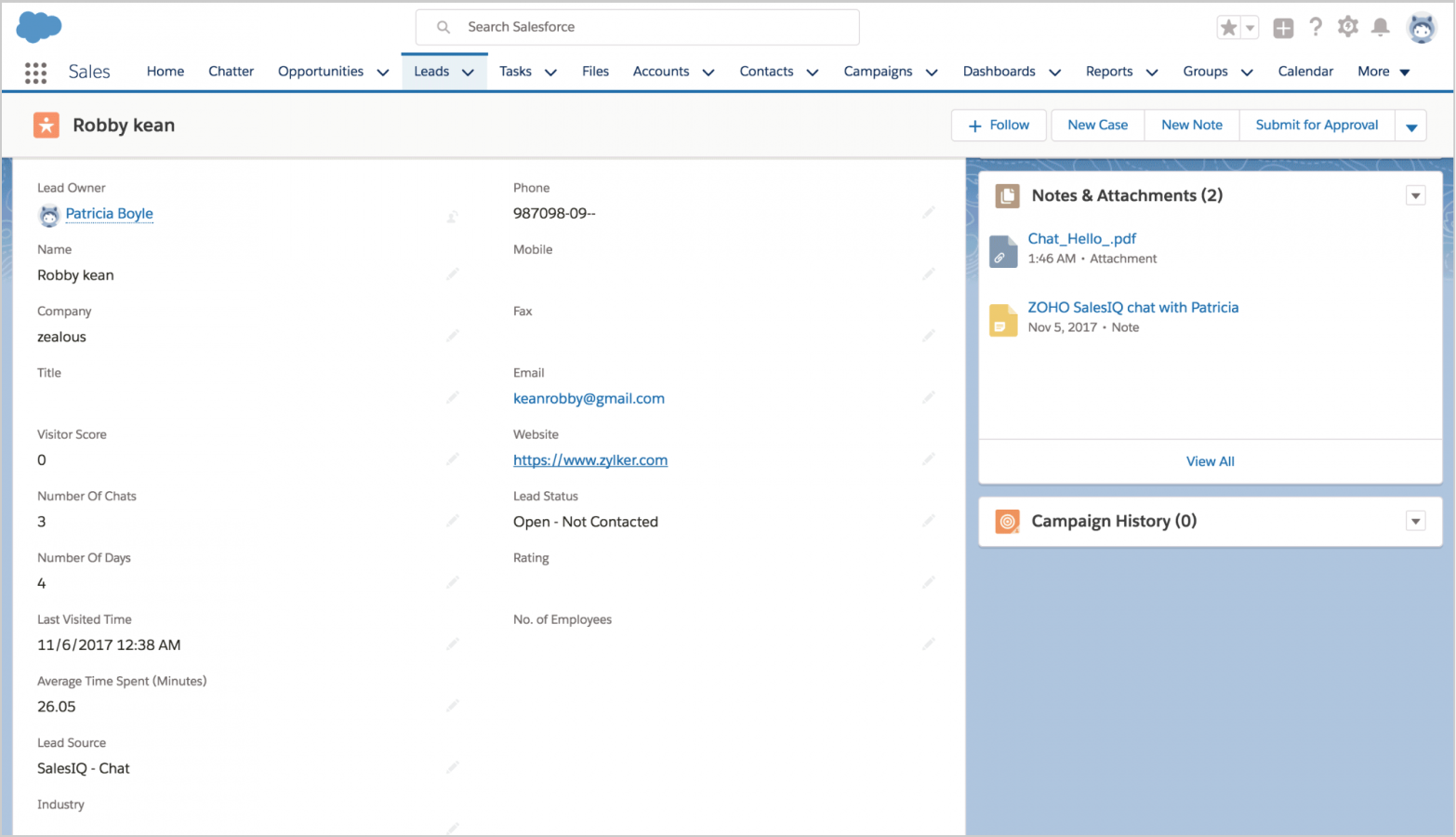Show more lead actions dropdown arrow
Screen dimensions: 1456x837
coord(1410,126)
